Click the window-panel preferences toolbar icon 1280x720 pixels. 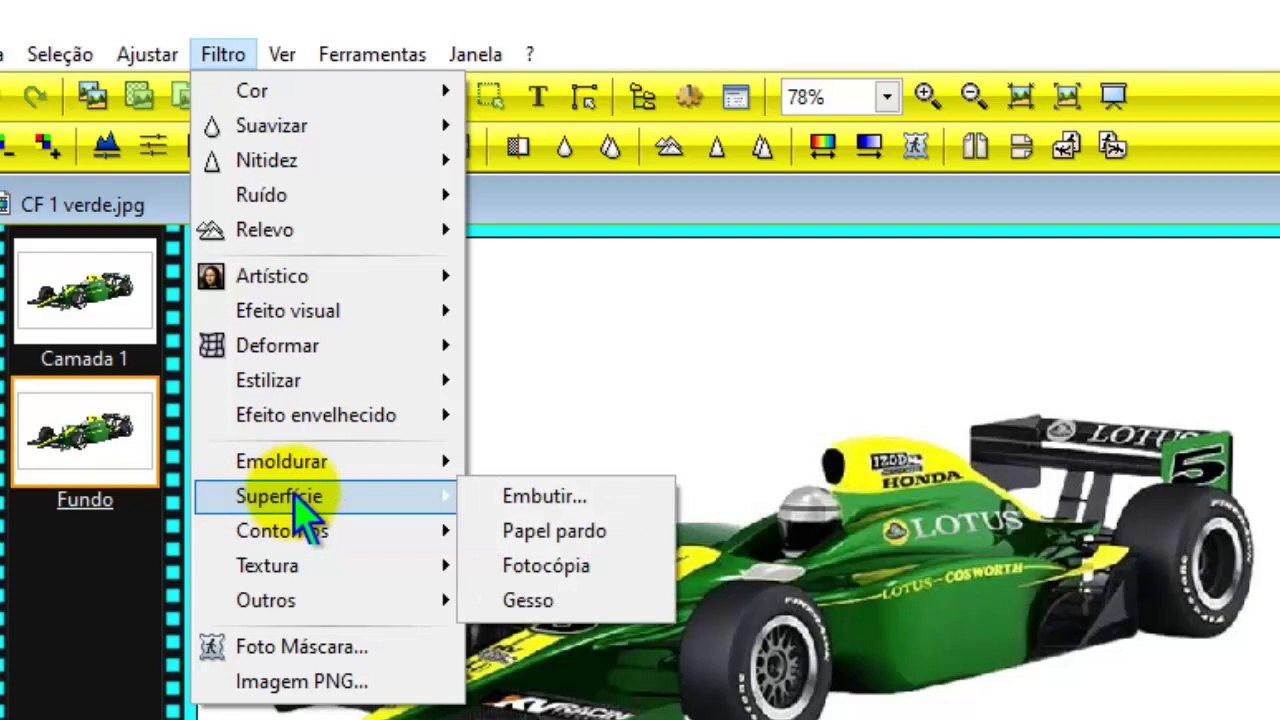coord(736,97)
